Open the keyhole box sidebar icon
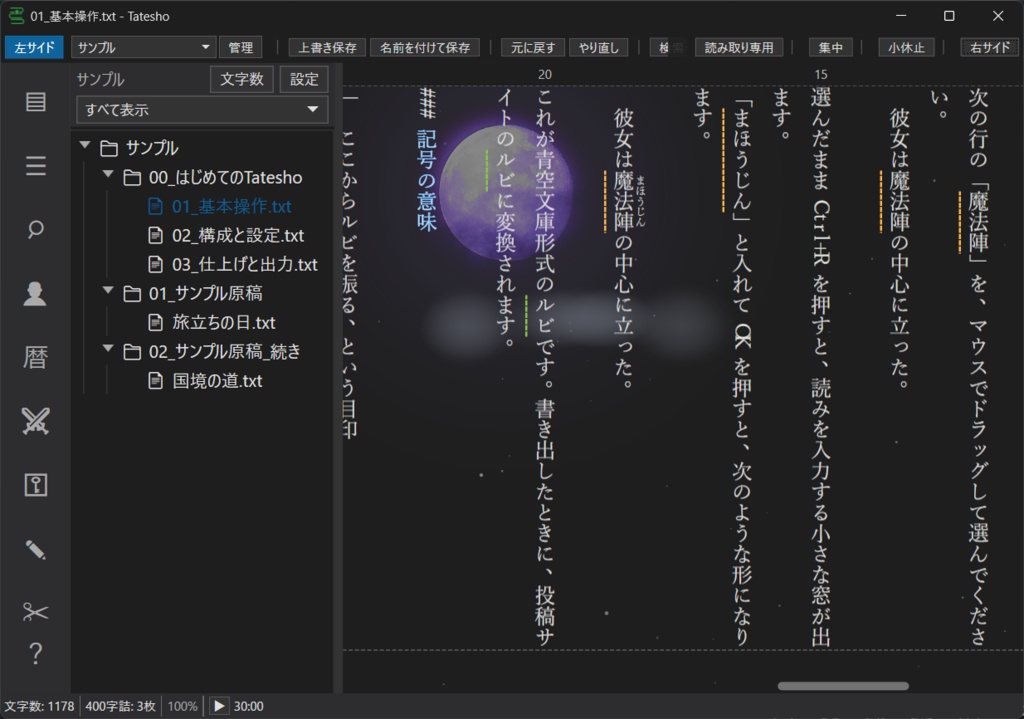This screenshot has width=1024, height=719. click(35, 485)
